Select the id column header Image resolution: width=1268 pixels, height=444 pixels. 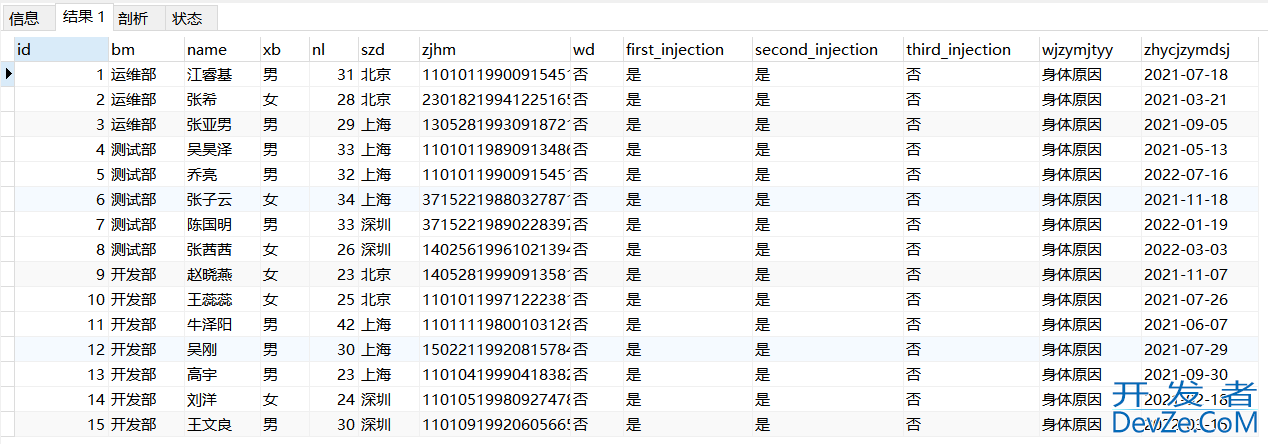pos(62,49)
